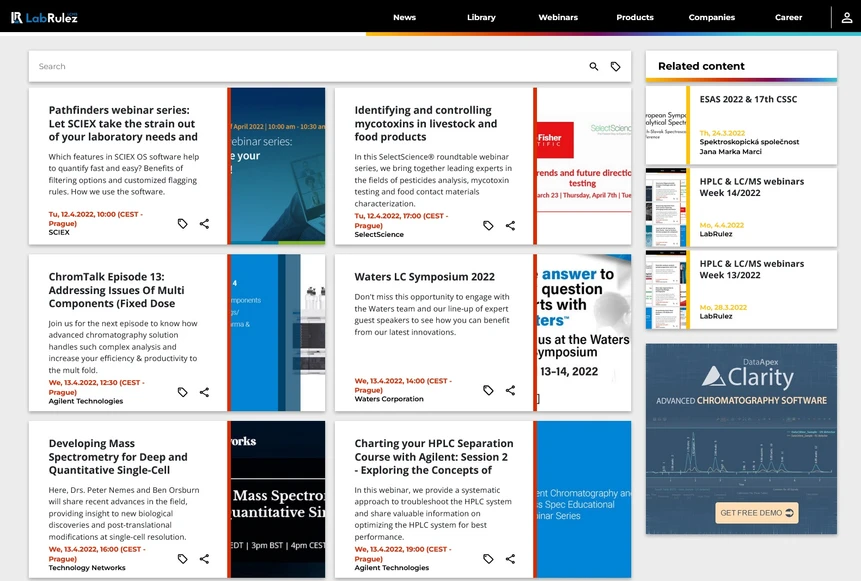This screenshot has height=581, width=861.
Task: Click 'Technology Networks' organizer name
Action: [87, 568]
